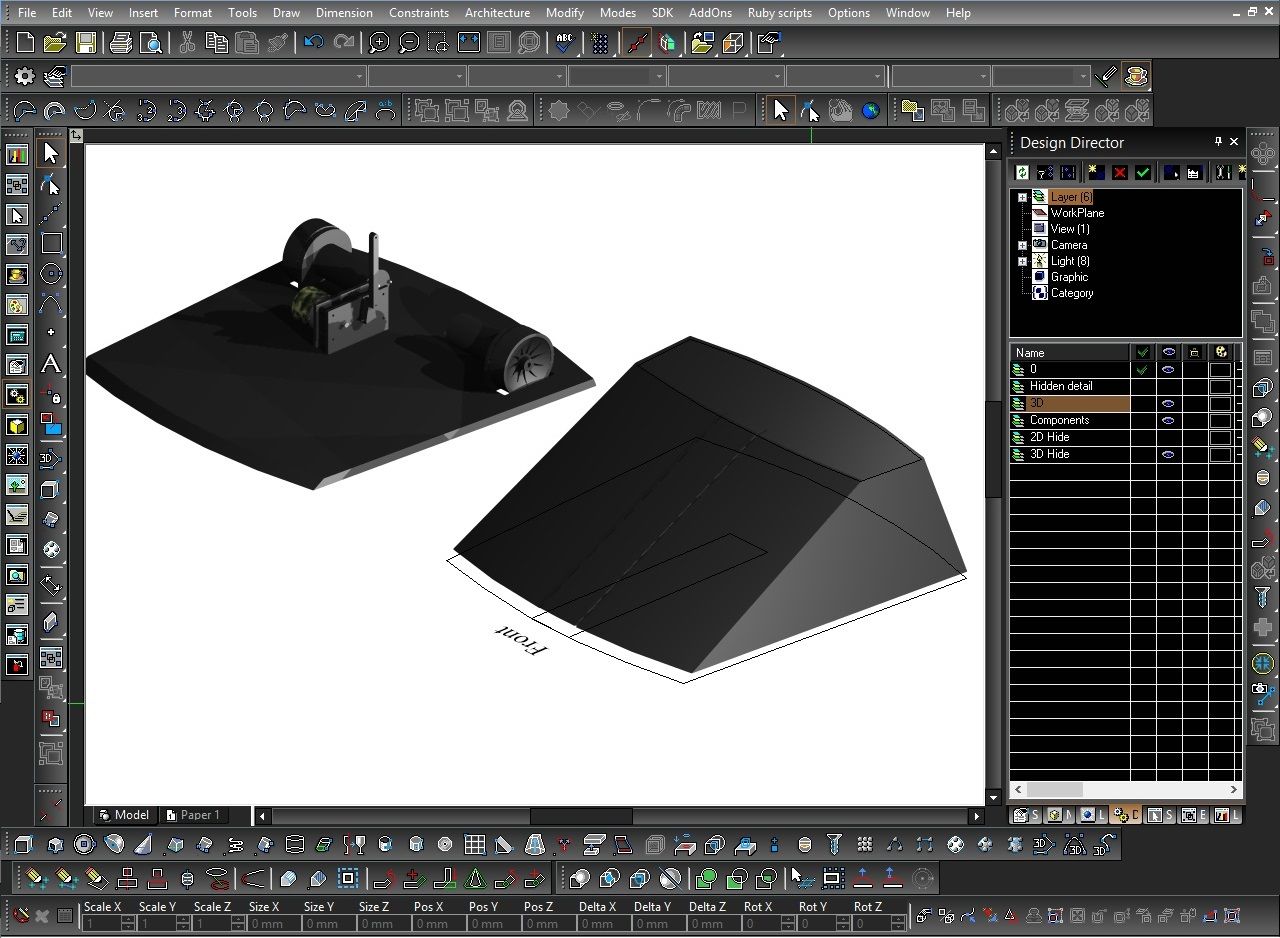This screenshot has height=938, width=1280.
Task: Open the Constraints menu
Action: (x=418, y=12)
